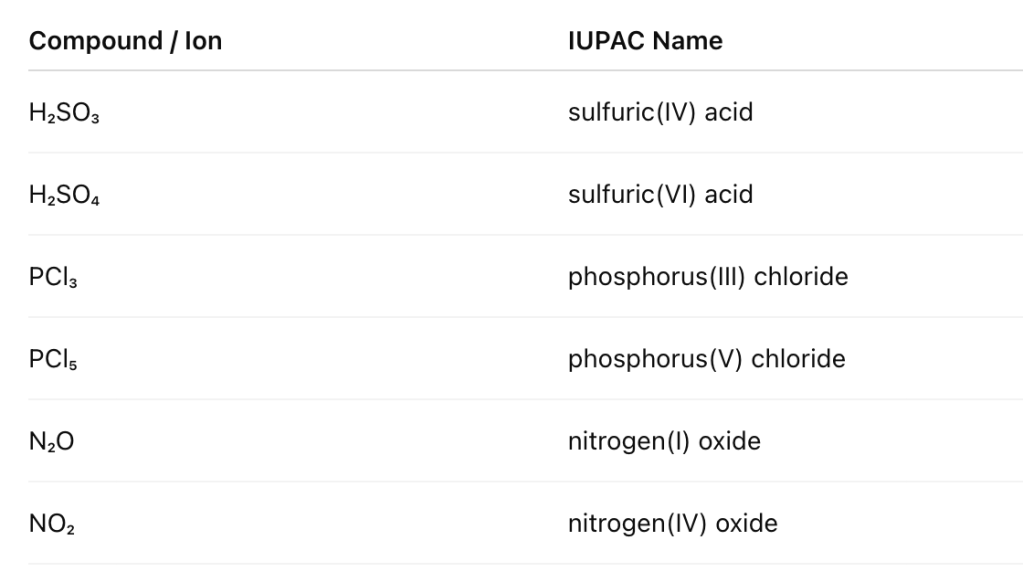The image size is (1023, 572).
Task: Click "(III)" in phosphorus(III) chloride
Action: [x=723, y=276]
